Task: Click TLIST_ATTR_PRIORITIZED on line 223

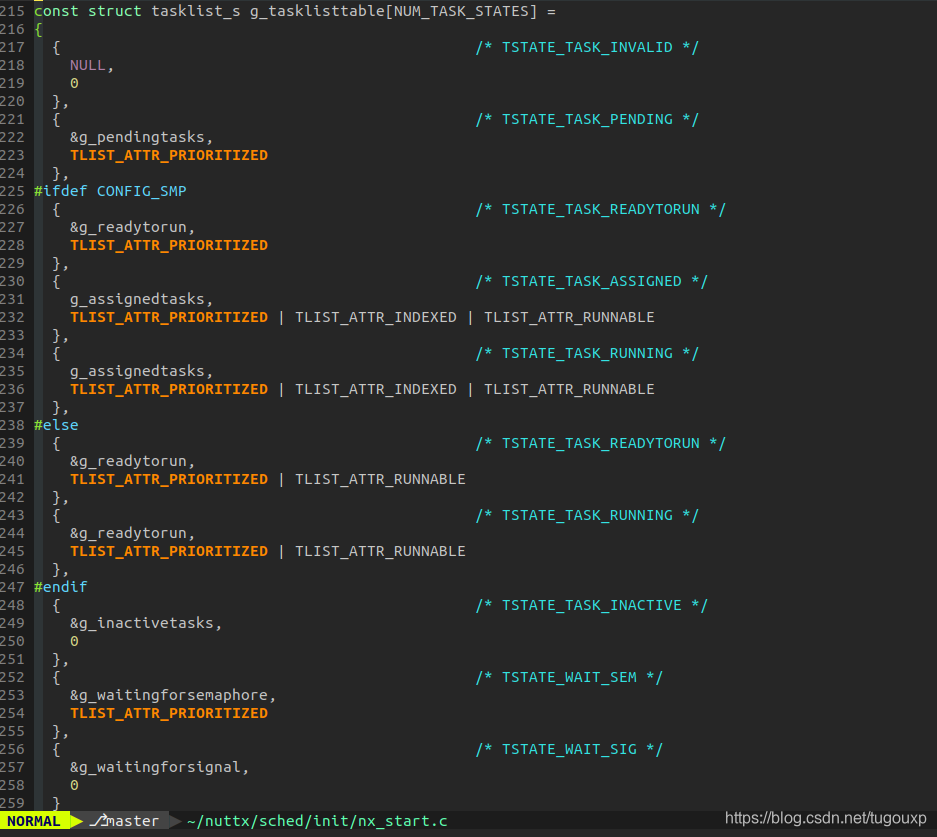Action: [169, 155]
